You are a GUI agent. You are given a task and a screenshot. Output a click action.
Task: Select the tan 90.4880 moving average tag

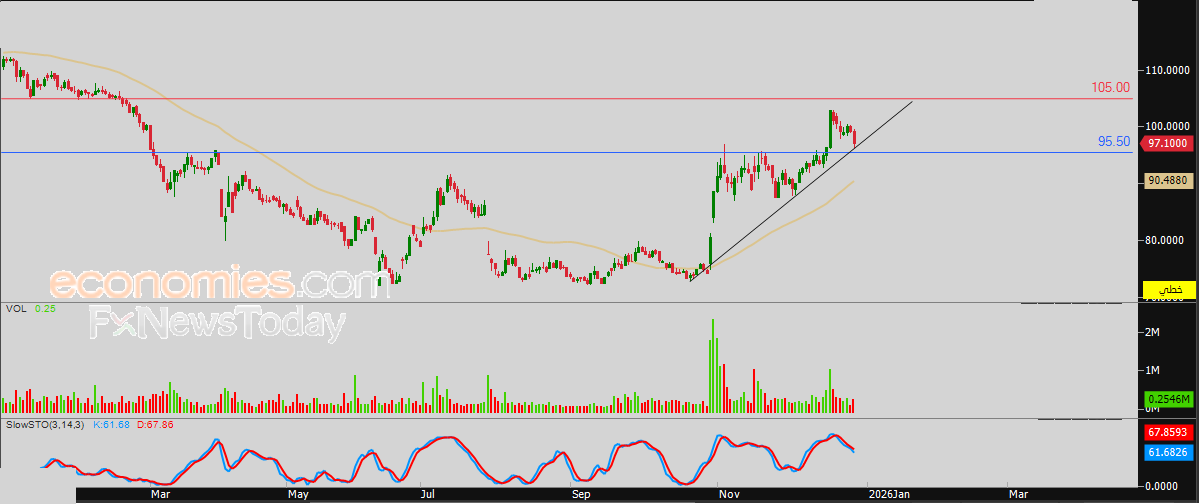click(1168, 181)
